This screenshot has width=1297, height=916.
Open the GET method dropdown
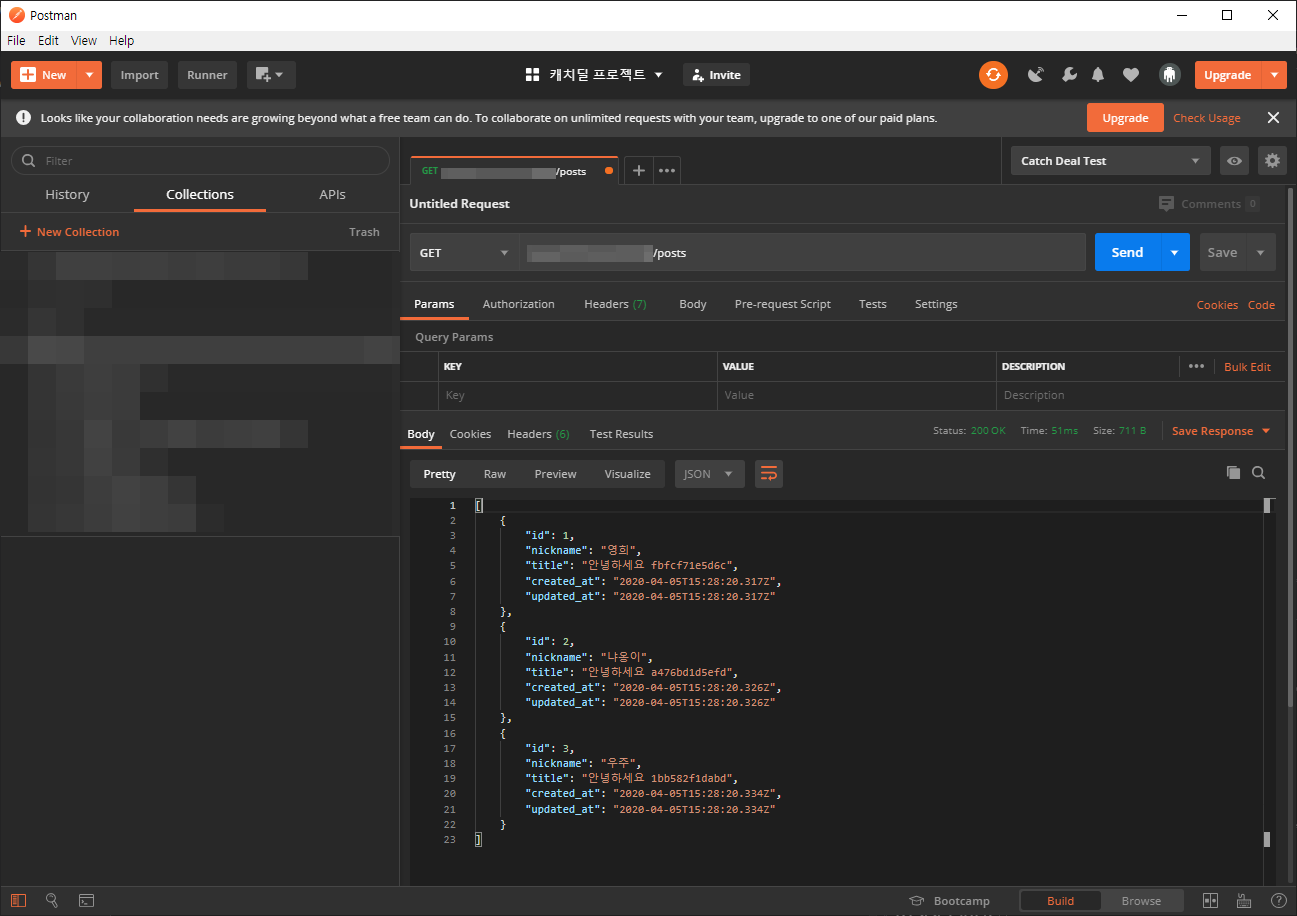coord(464,253)
